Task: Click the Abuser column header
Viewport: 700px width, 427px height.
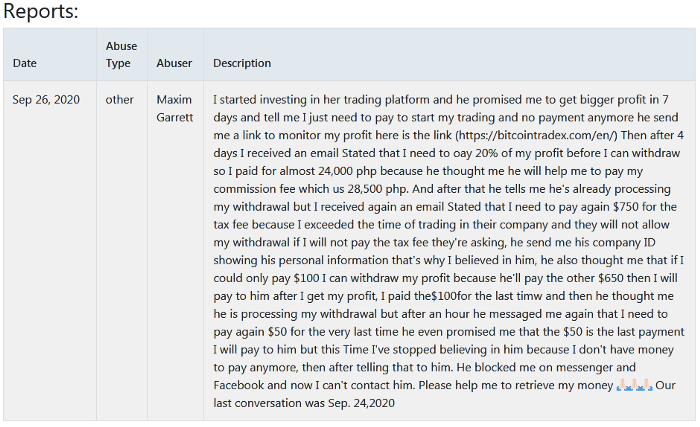Action: click(x=174, y=63)
